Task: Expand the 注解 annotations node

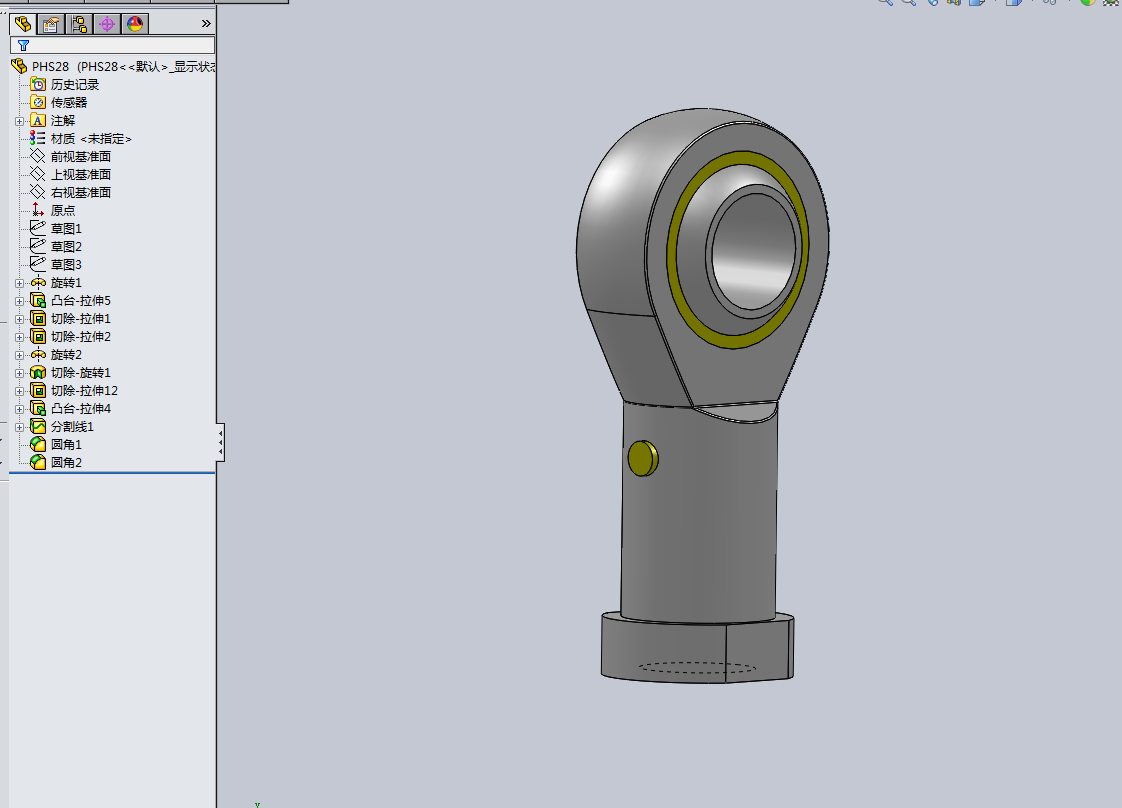Action: click(19, 121)
